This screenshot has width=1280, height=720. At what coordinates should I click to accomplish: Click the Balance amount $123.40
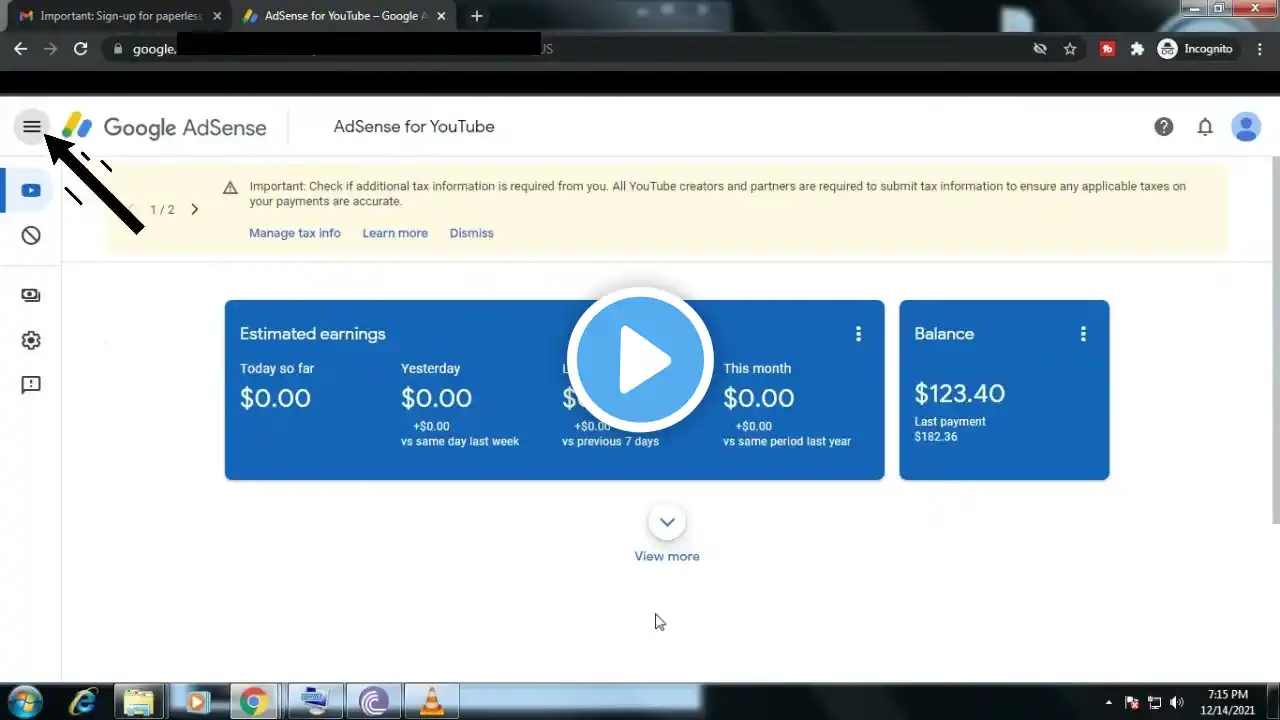click(x=959, y=393)
